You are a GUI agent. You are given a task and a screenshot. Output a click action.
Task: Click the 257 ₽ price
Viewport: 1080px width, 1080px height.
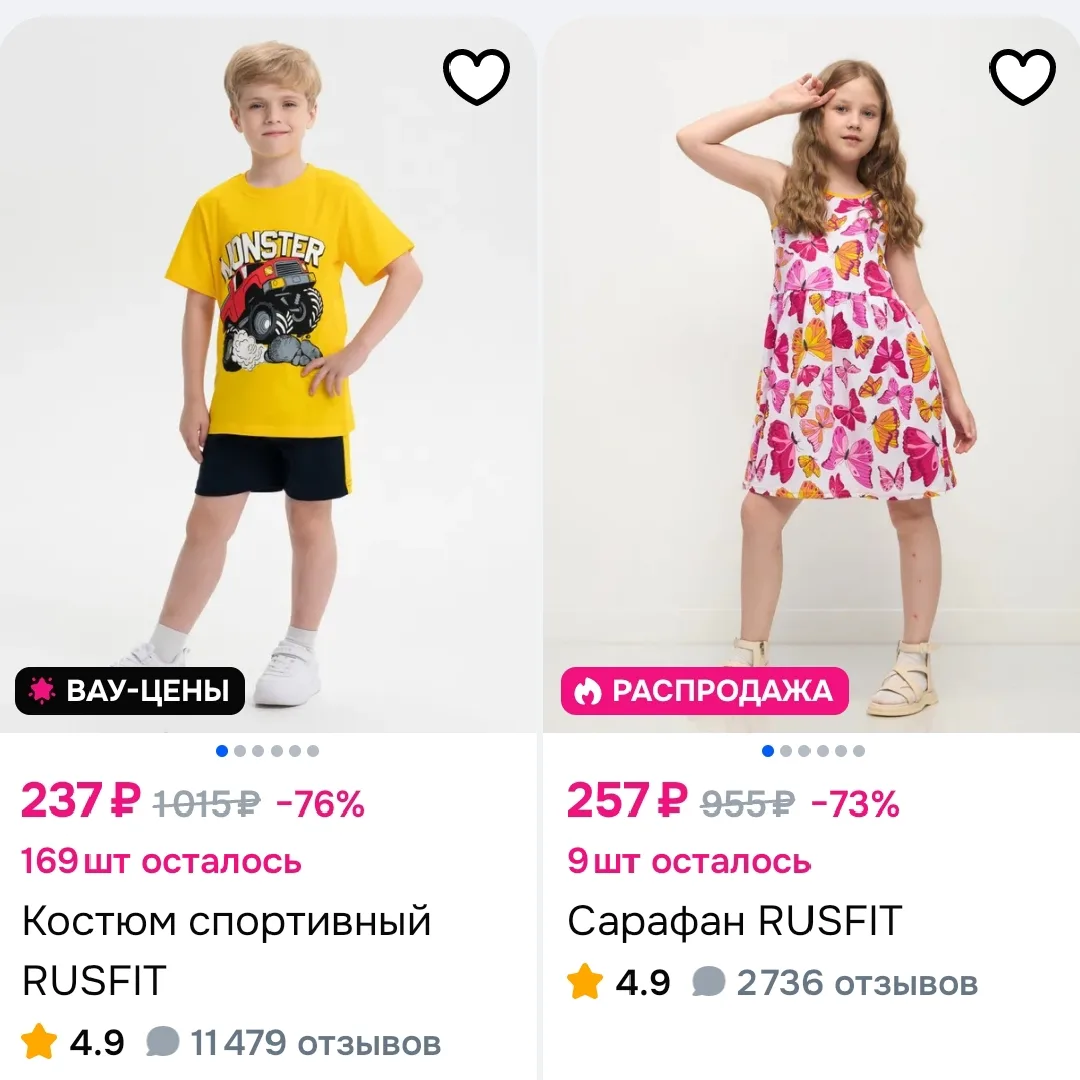pos(627,801)
